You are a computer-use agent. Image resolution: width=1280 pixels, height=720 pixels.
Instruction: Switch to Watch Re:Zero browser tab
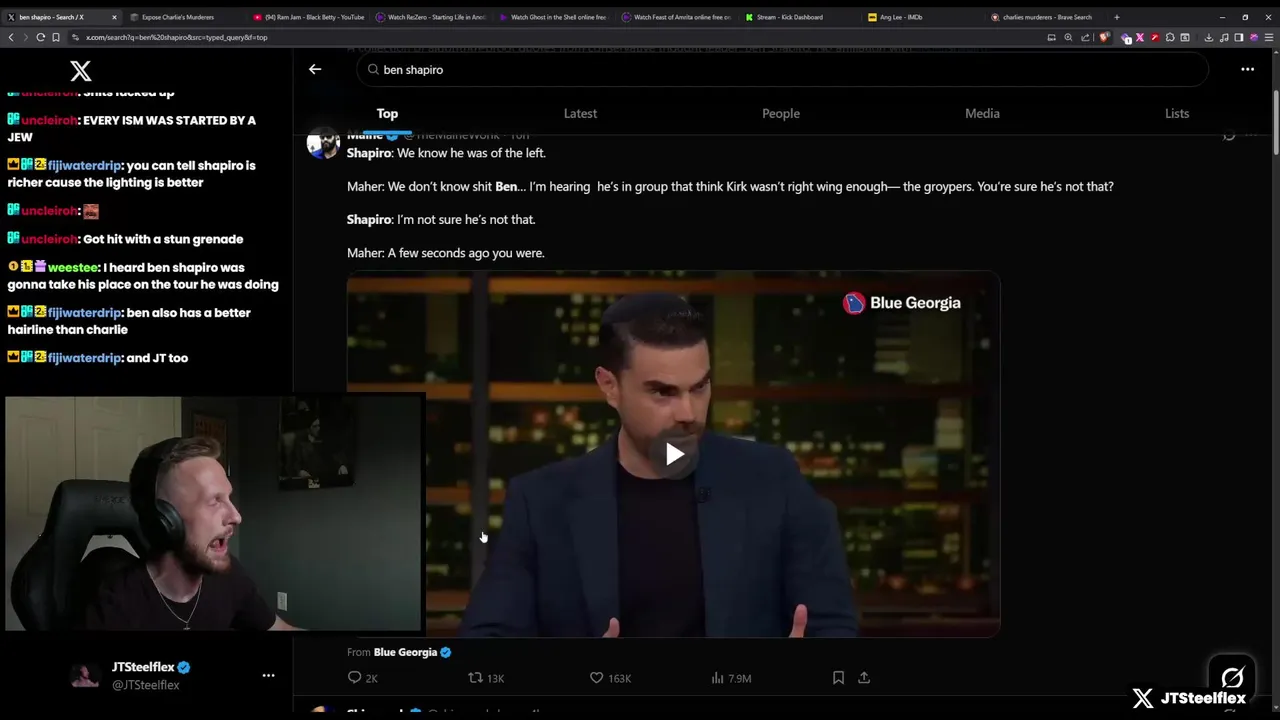(x=430, y=17)
